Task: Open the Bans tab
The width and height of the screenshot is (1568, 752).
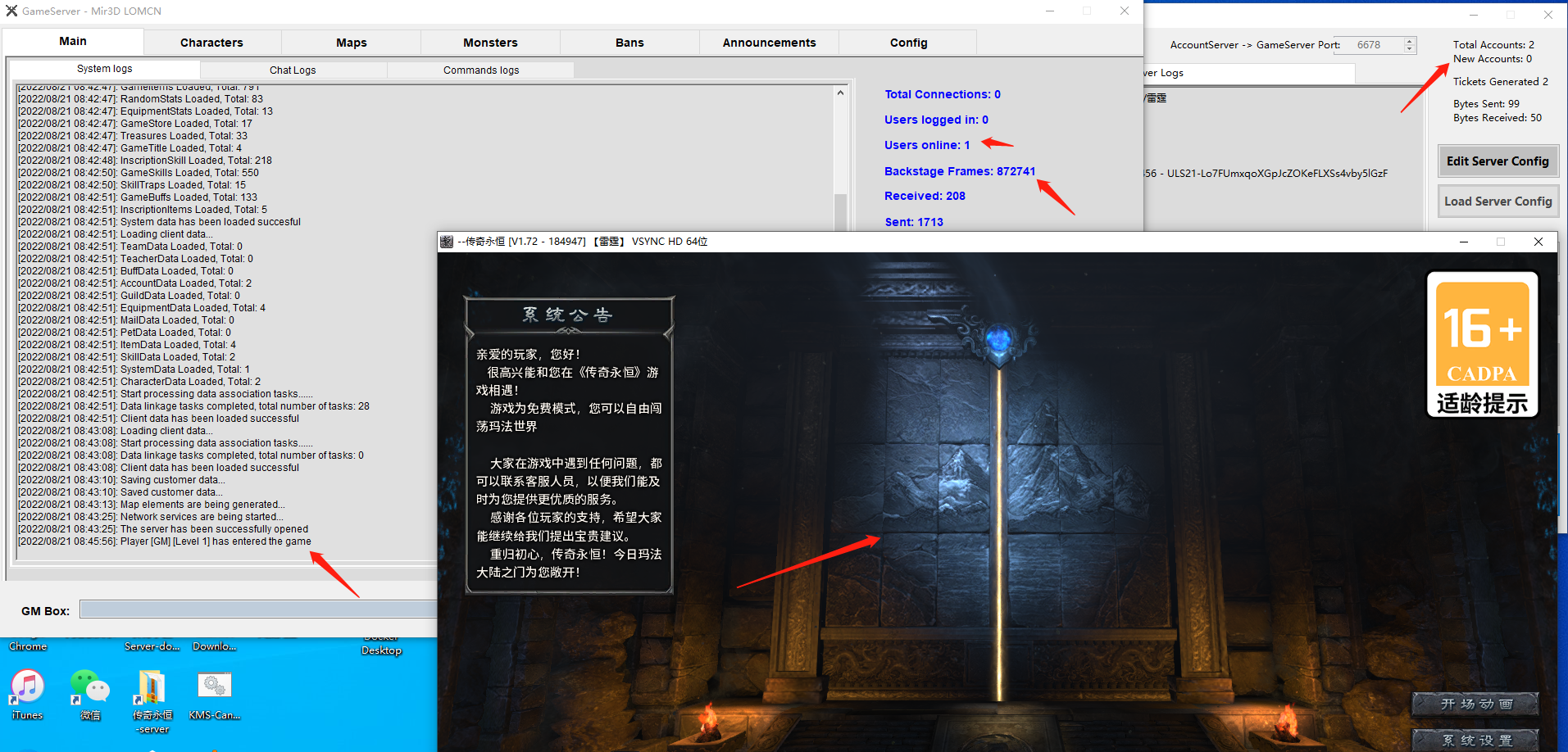Action: click(630, 43)
